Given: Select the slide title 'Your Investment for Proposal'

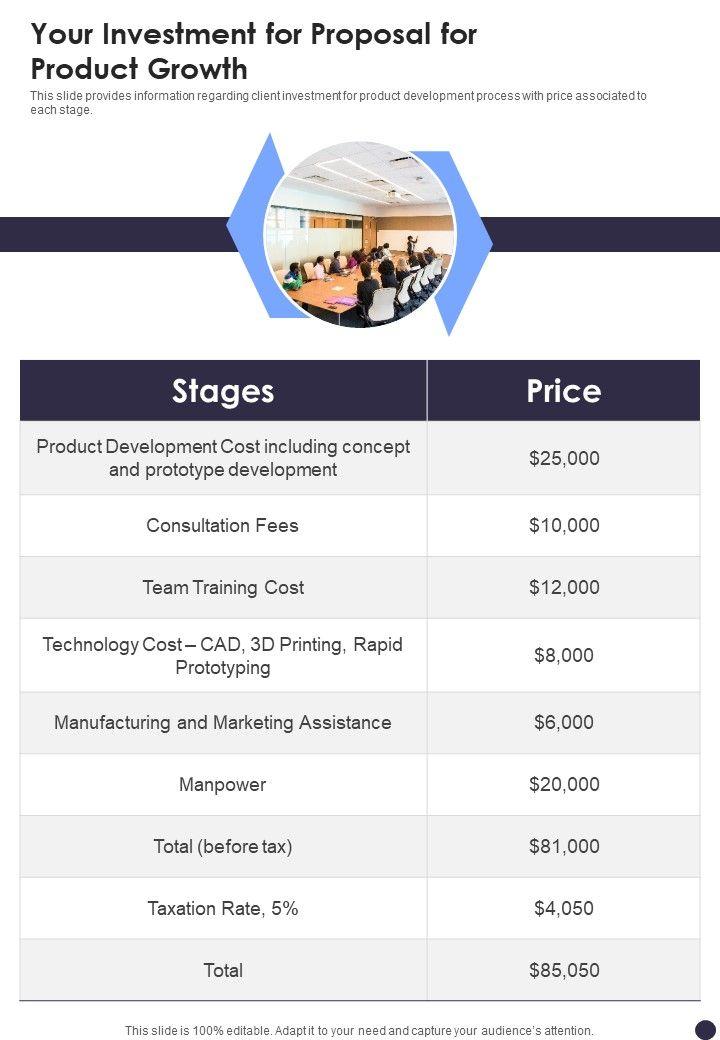Looking at the screenshot, I should point(254,51).
